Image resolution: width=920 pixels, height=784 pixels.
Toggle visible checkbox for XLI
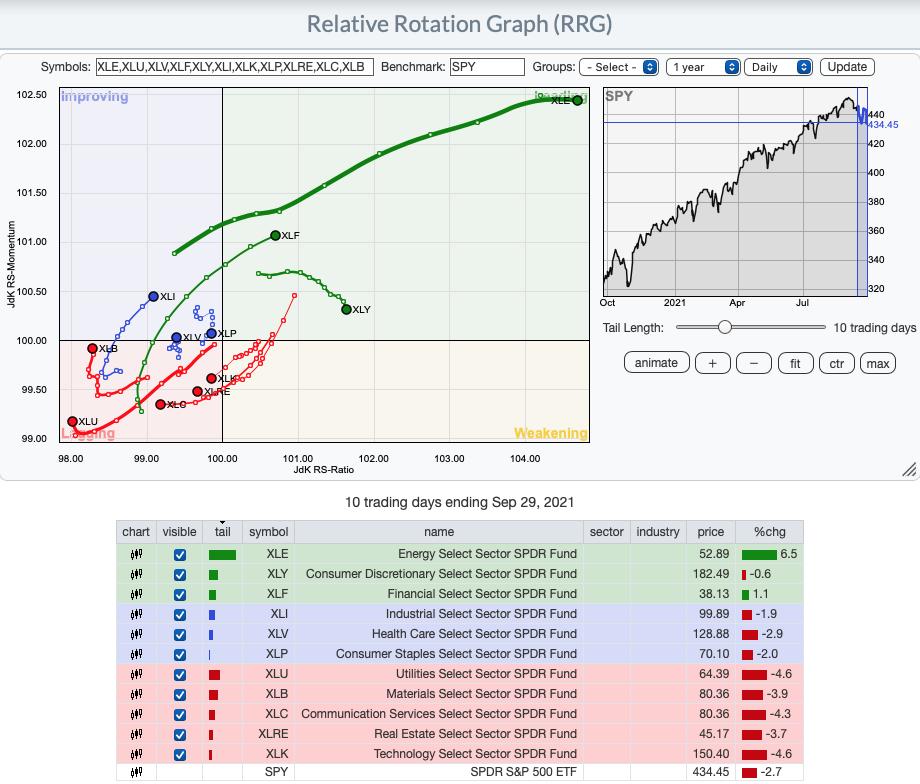click(x=180, y=614)
